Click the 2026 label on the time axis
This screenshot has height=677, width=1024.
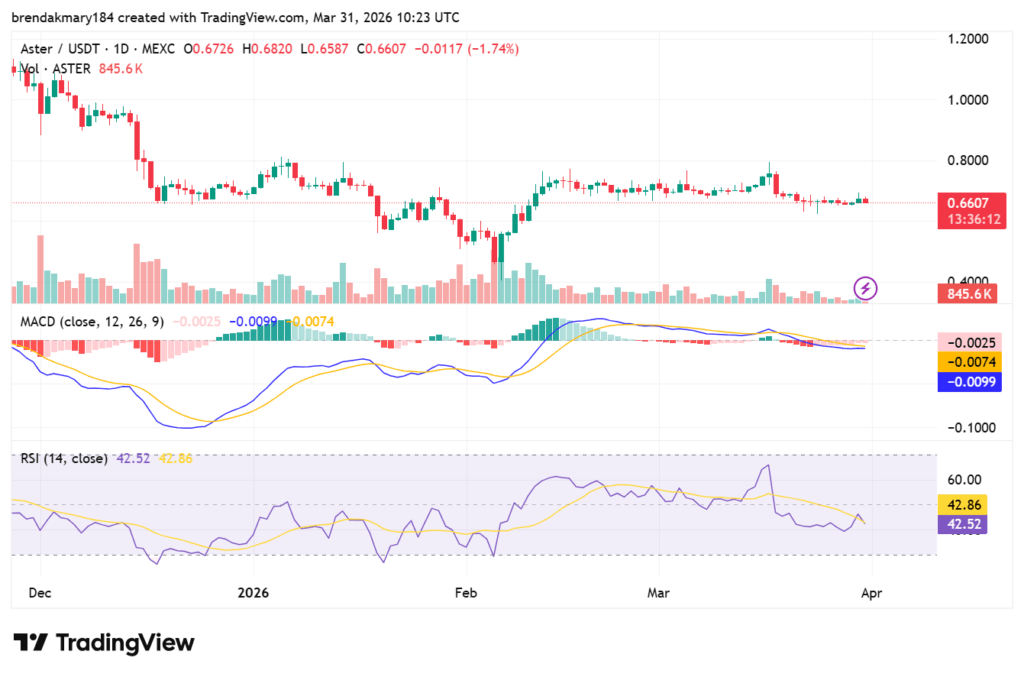coord(253,592)
